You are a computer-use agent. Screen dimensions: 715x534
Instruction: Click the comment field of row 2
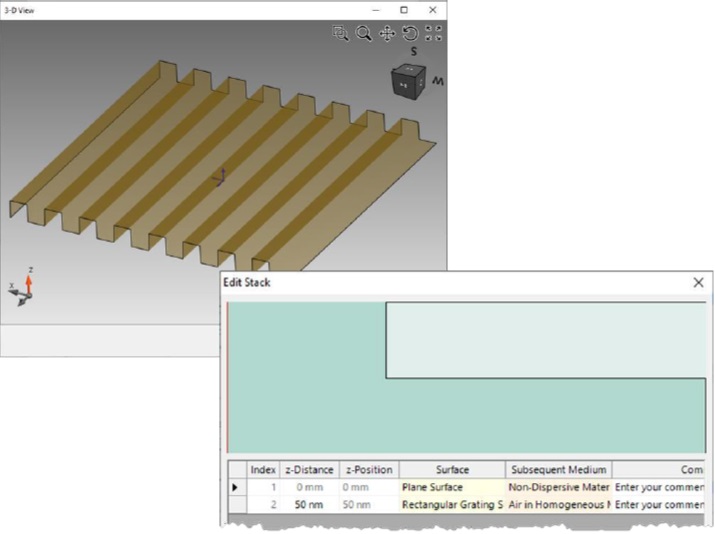pos(659,504)
